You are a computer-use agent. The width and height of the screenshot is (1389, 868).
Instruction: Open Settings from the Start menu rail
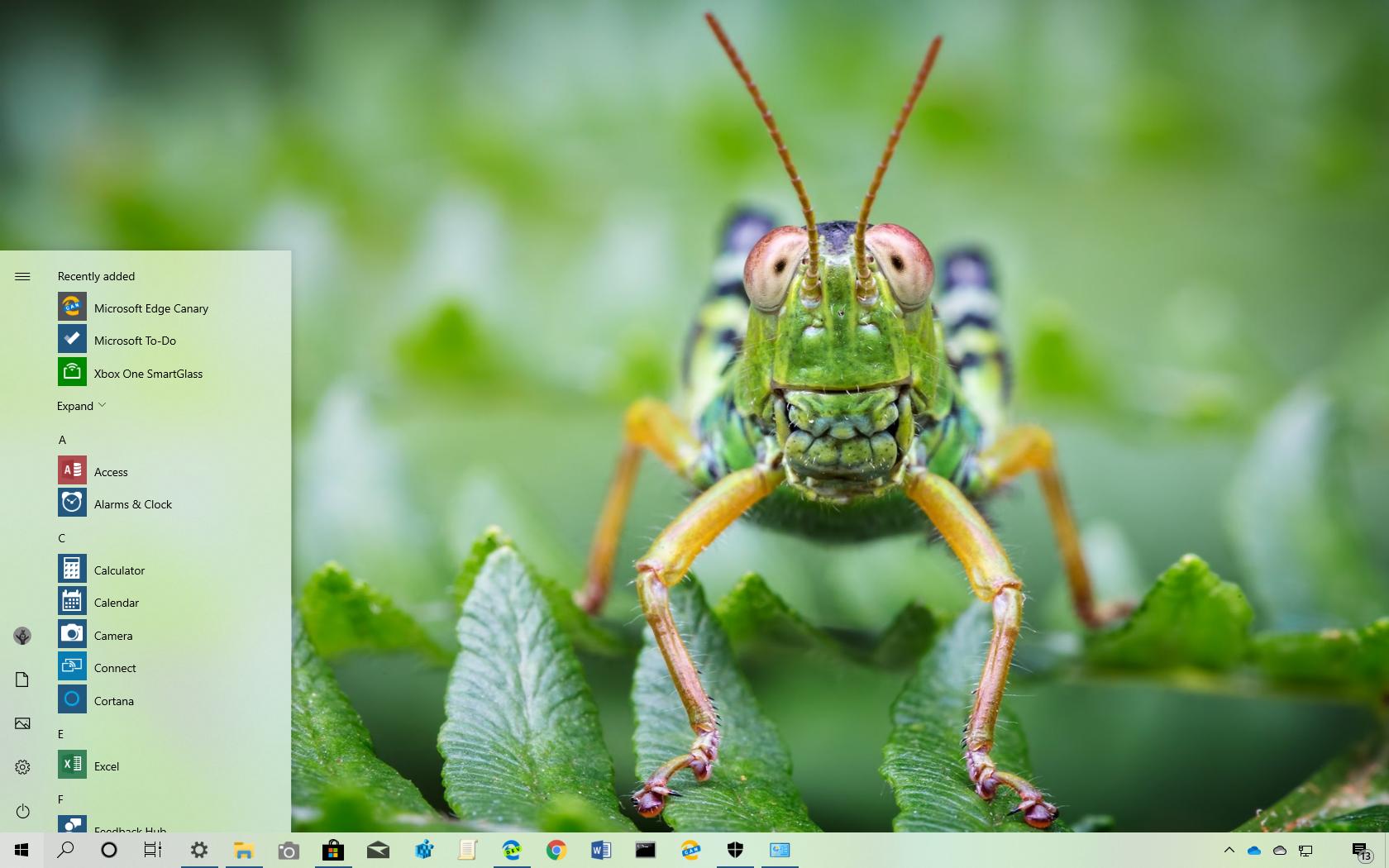(x=22, y=766)
